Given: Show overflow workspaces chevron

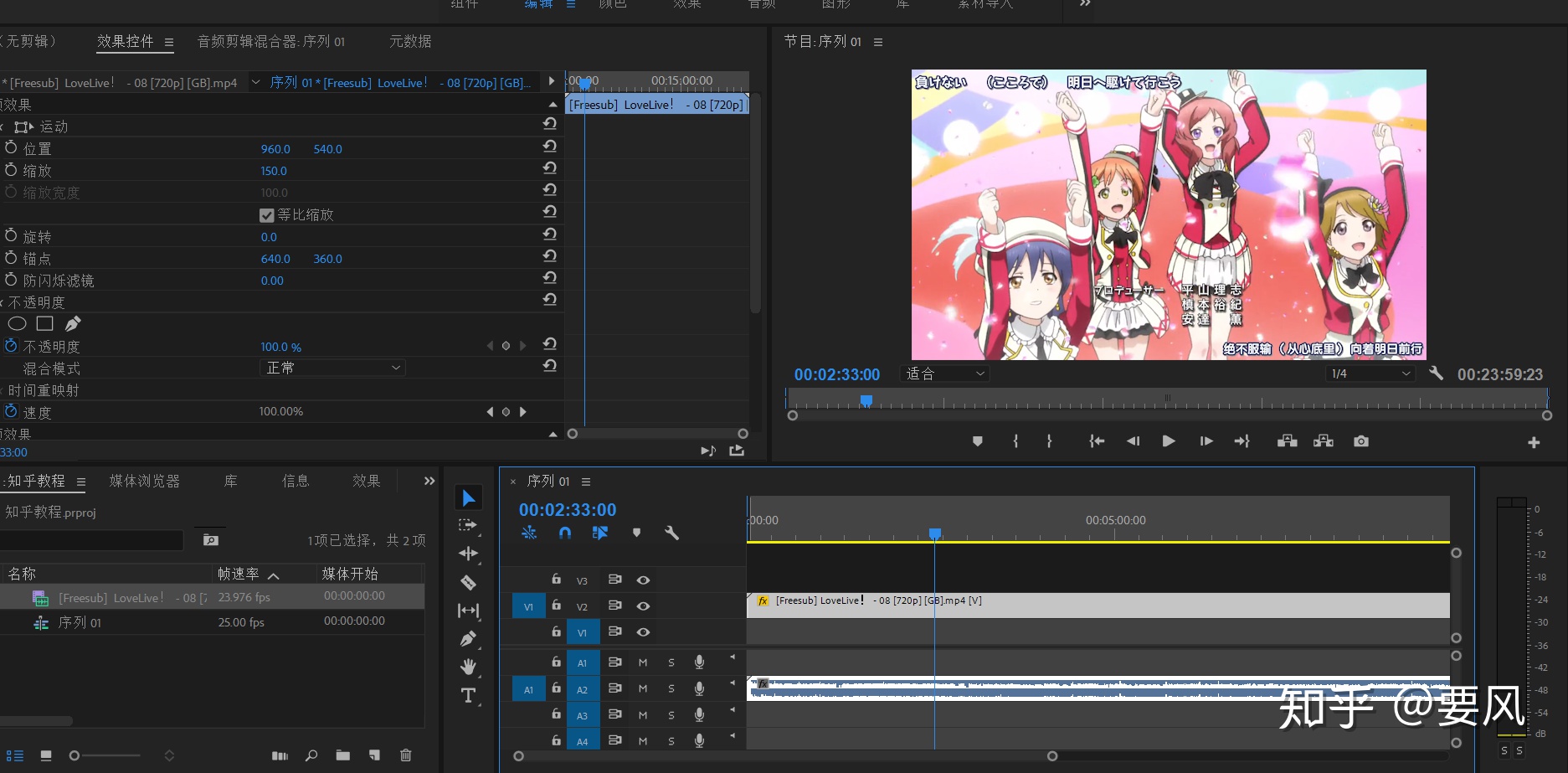Looking at the screenshot, I should click(x=1085, y=3).
